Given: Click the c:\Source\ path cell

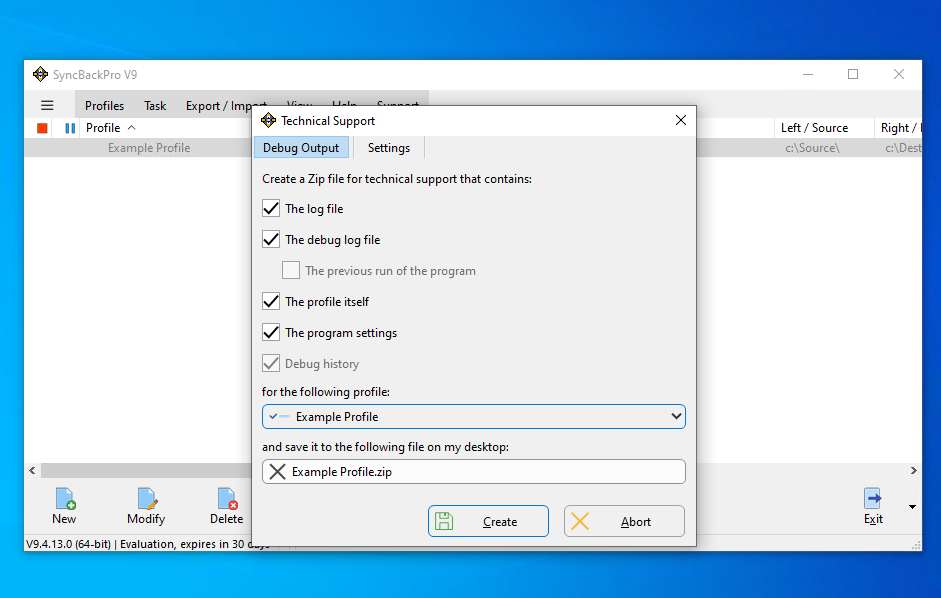Looking at the screenshot, I should [x=813, y=148].
